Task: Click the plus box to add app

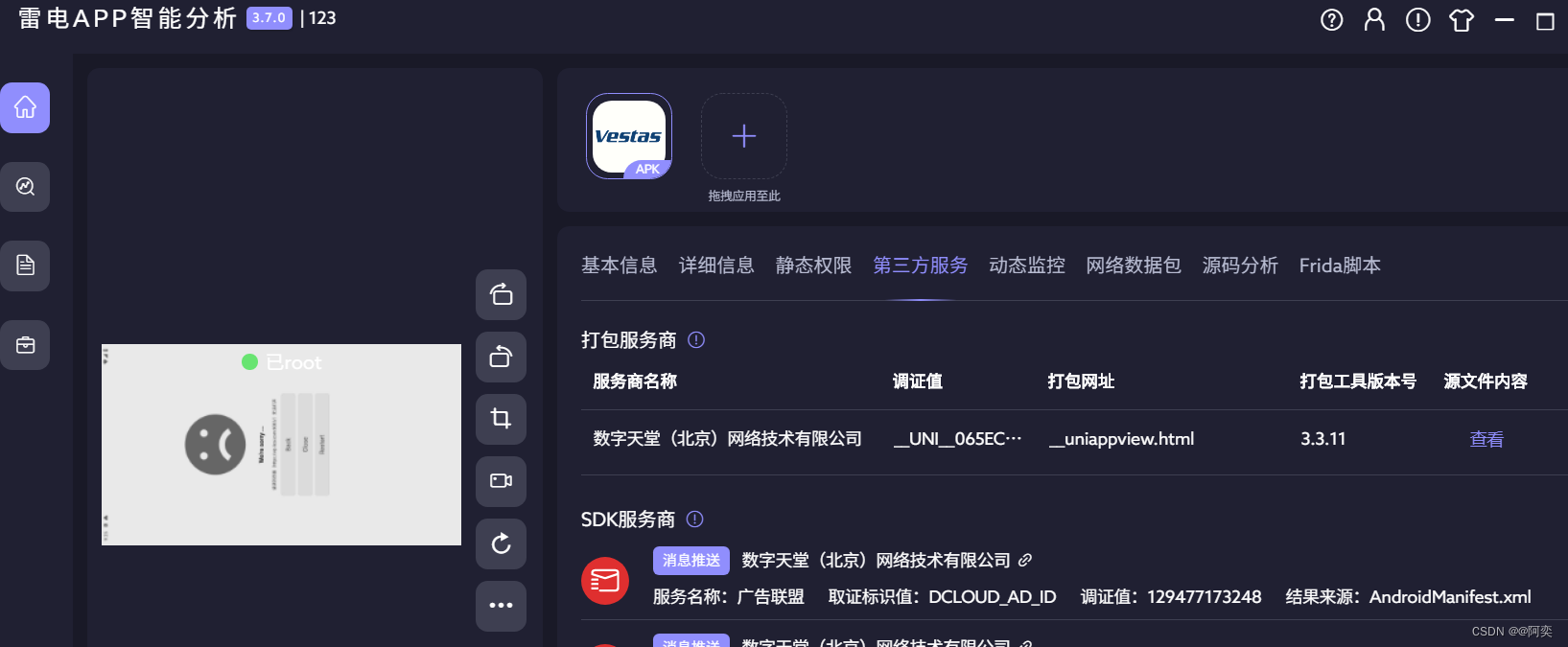Action: point(744,136)
